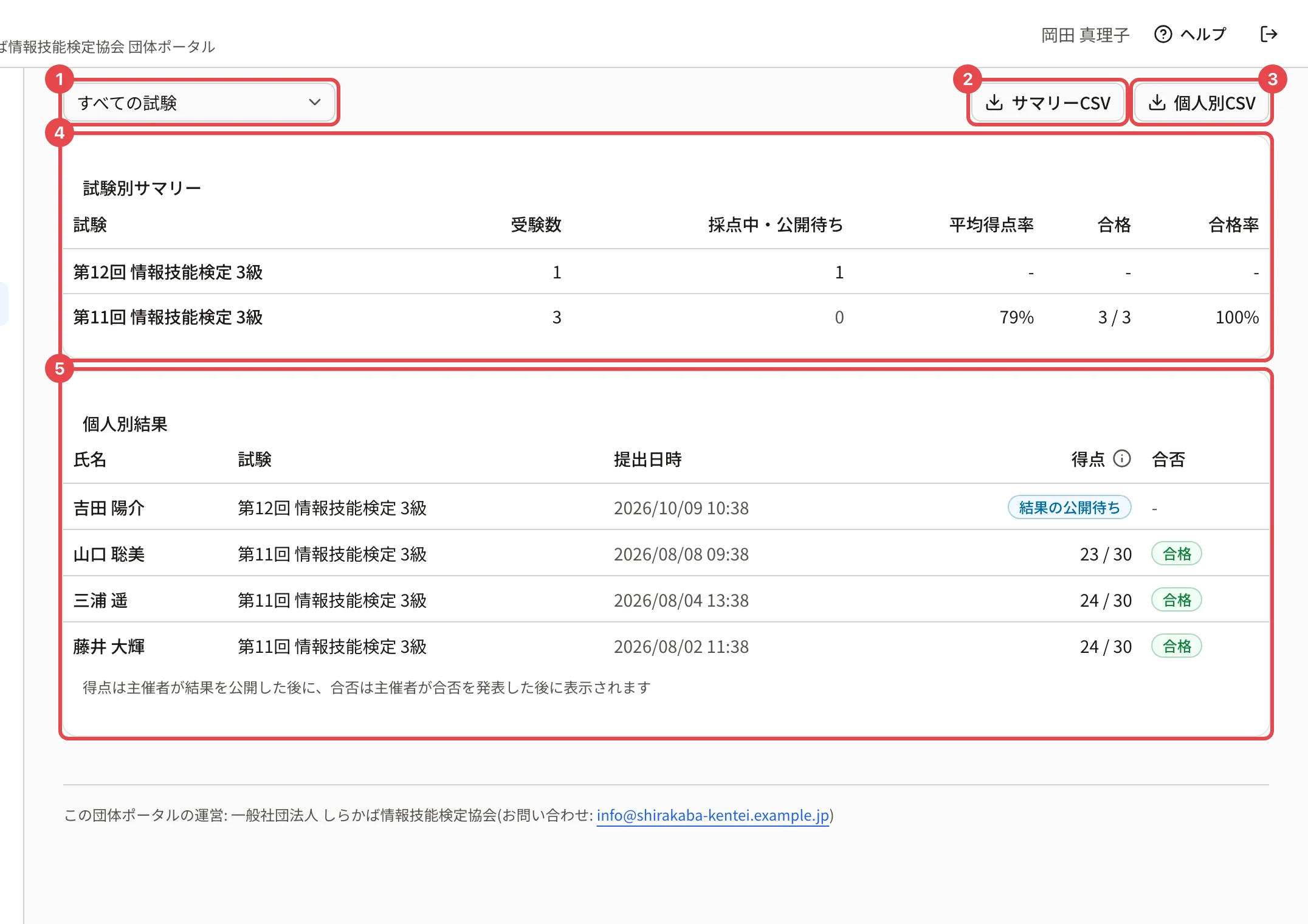Click the logout icon in header
The image size is (1308, 924).
1269,35
